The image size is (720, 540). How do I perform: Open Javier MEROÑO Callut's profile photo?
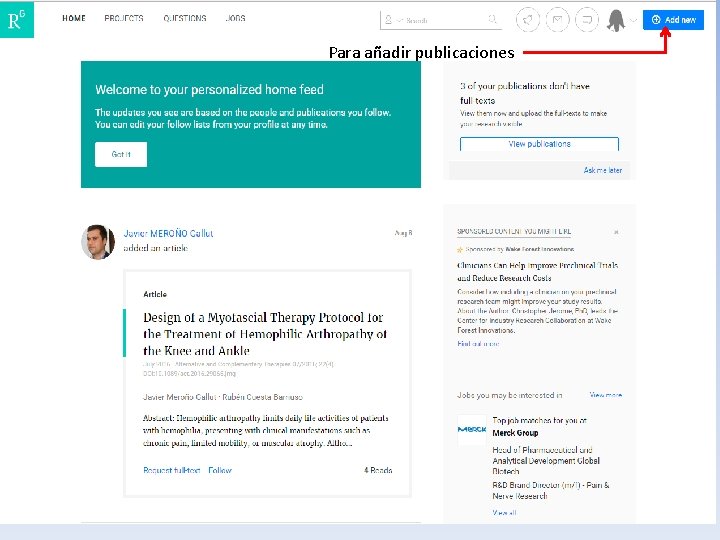pos(98,242)
